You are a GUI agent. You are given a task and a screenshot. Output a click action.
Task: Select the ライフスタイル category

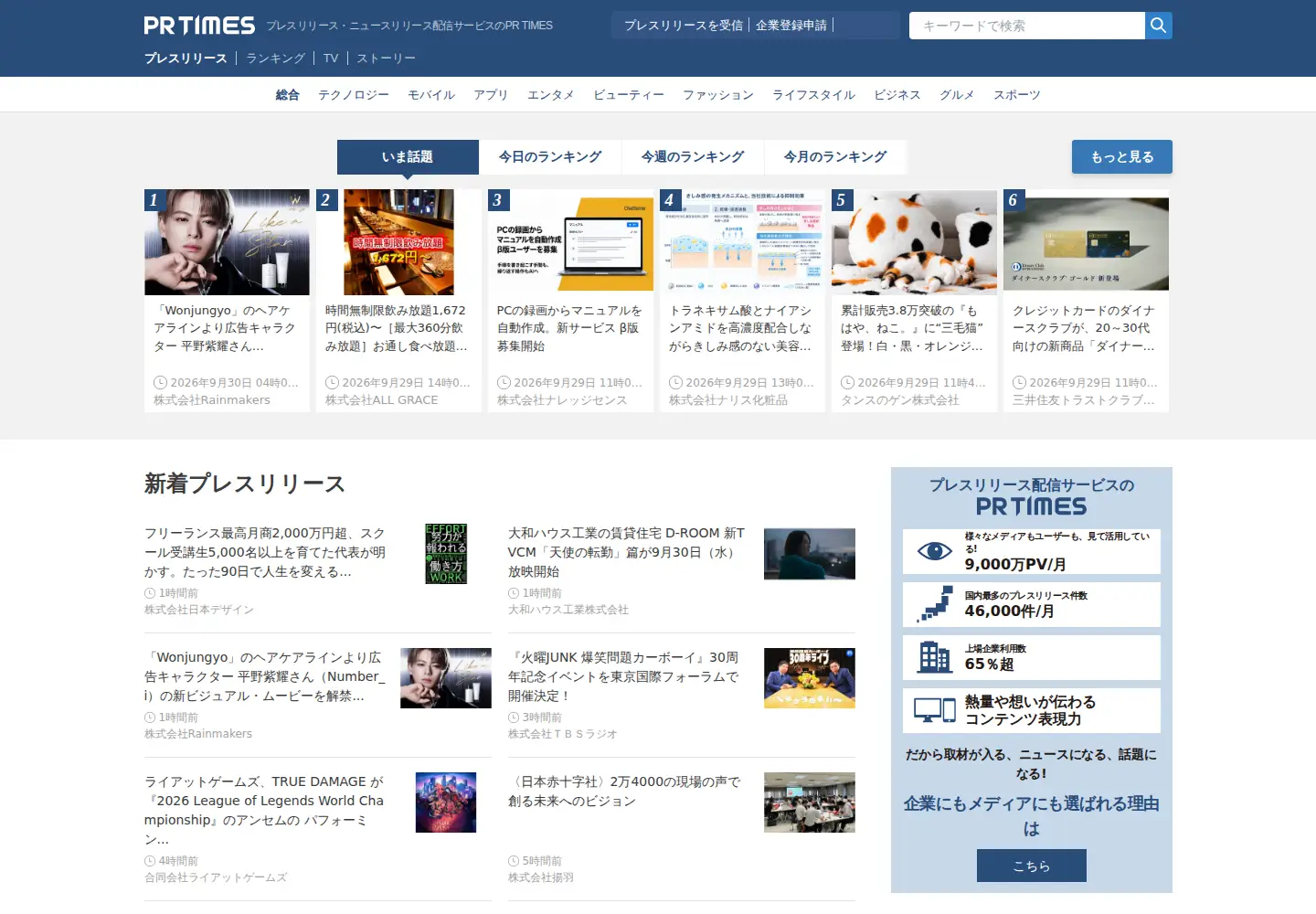coord(813,95)
